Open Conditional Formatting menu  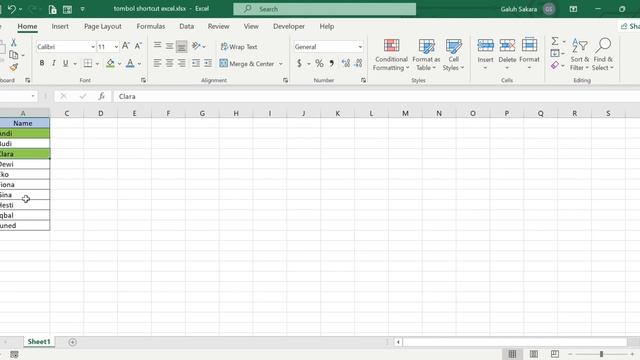coord(391,55)
